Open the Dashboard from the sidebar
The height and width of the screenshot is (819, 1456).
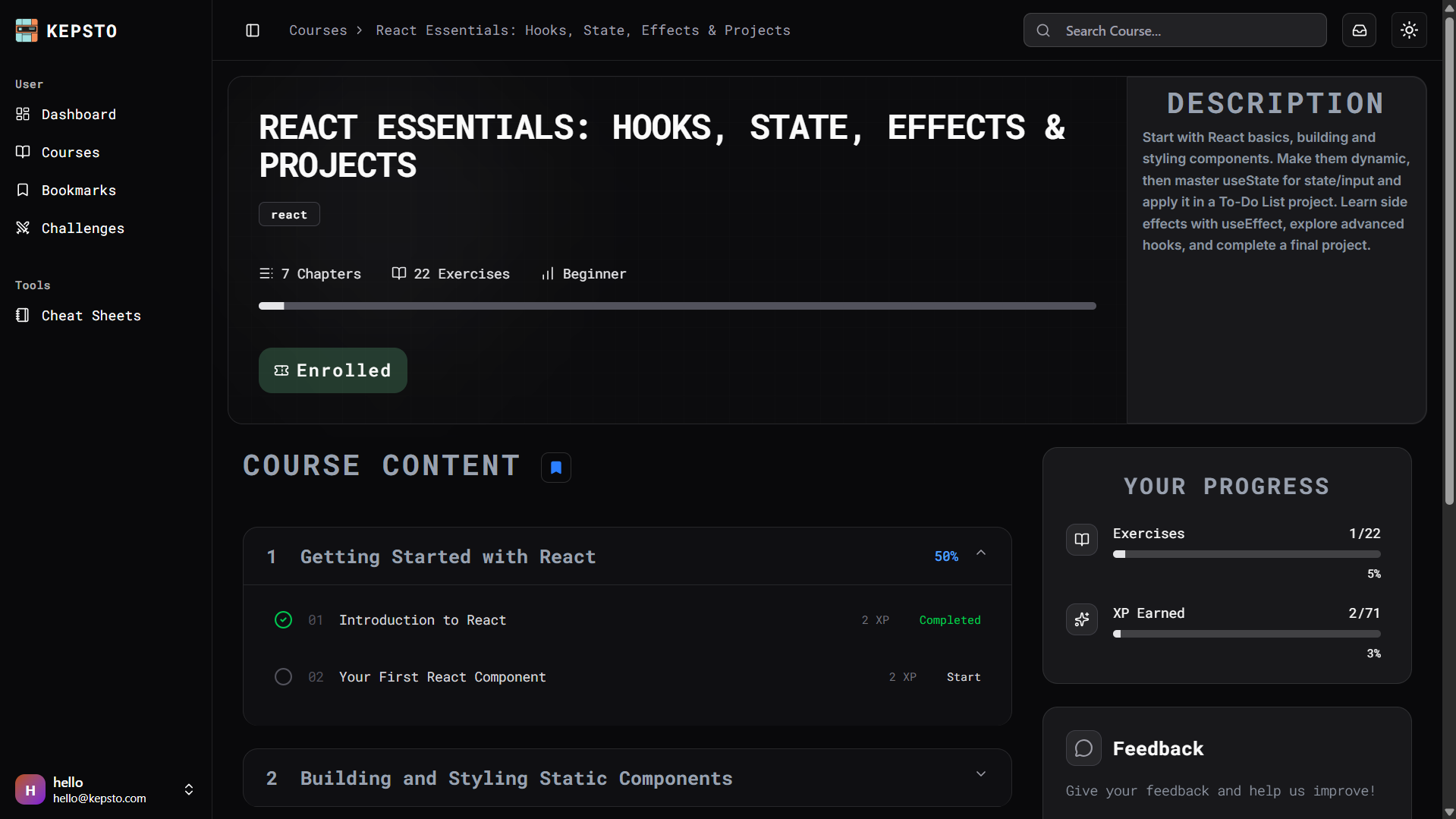pos(79,114)
